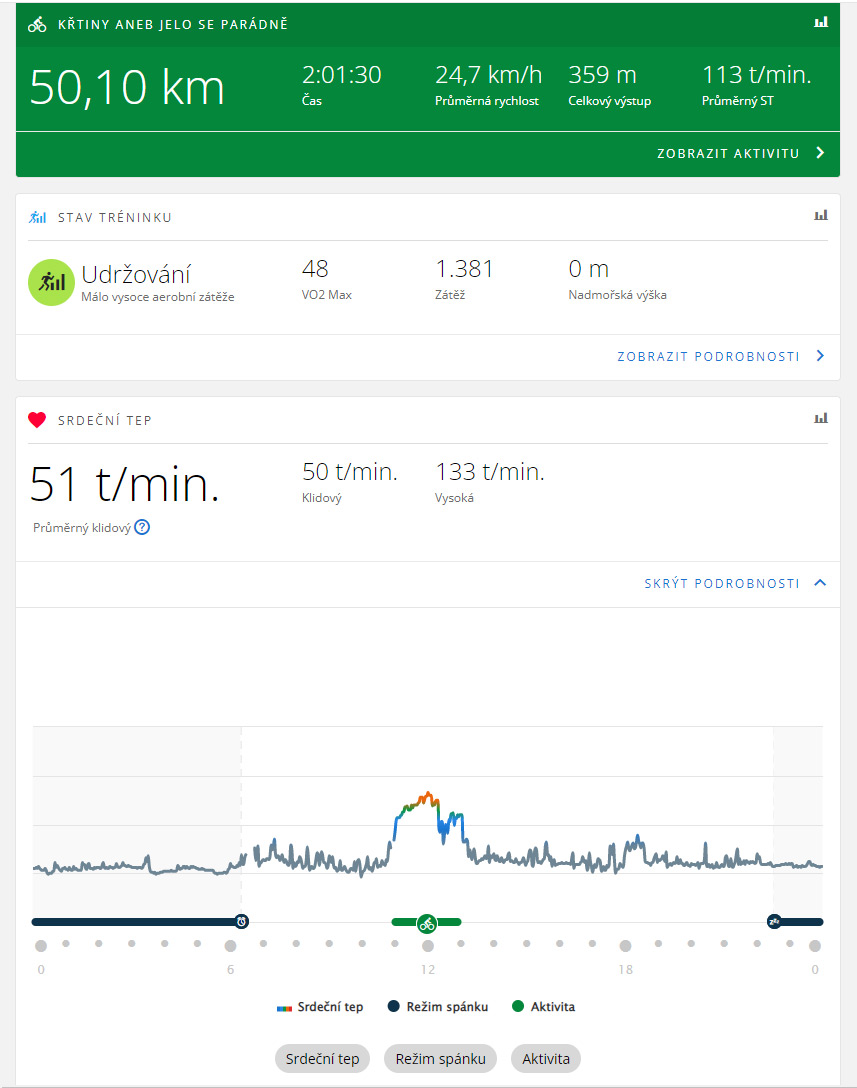The height and width of the screenshot is (1088, 857).
Task: Open Zobrazit aktivitu link
Action: [728, 153]
